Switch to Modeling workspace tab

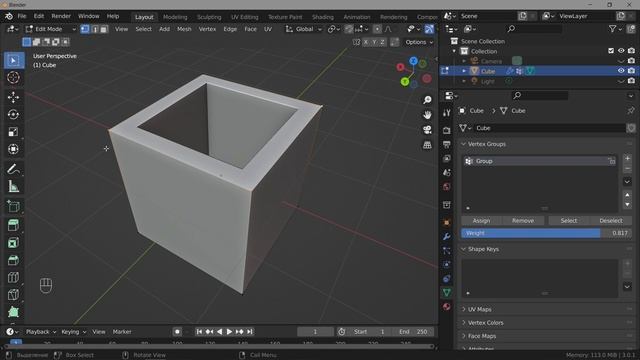coord(175,17)
